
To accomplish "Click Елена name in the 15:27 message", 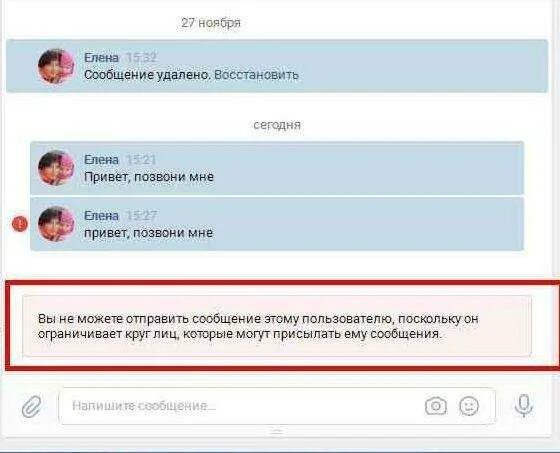I will point(101,215).
